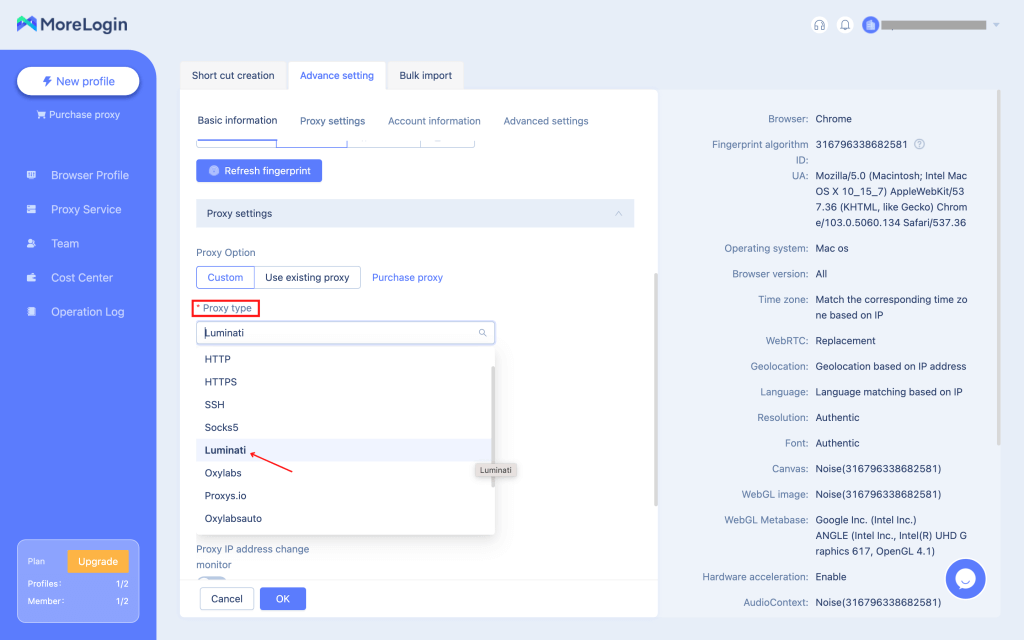Choose Use existing proxy option
This screenshot has height=640, width=1024.
(x=307, y=278)
